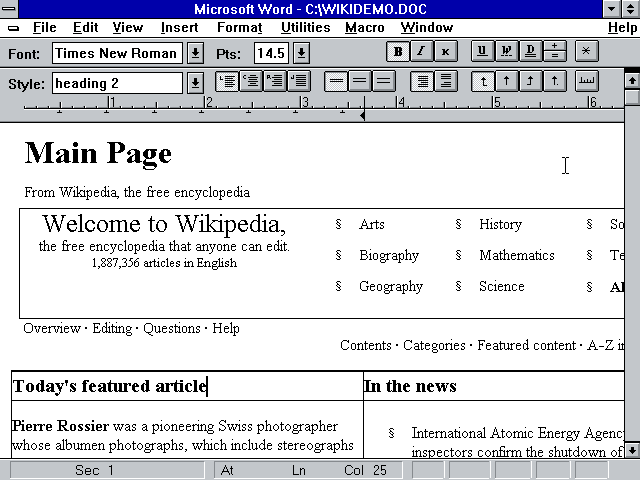Click the vertical scroll box thumb

632,97
